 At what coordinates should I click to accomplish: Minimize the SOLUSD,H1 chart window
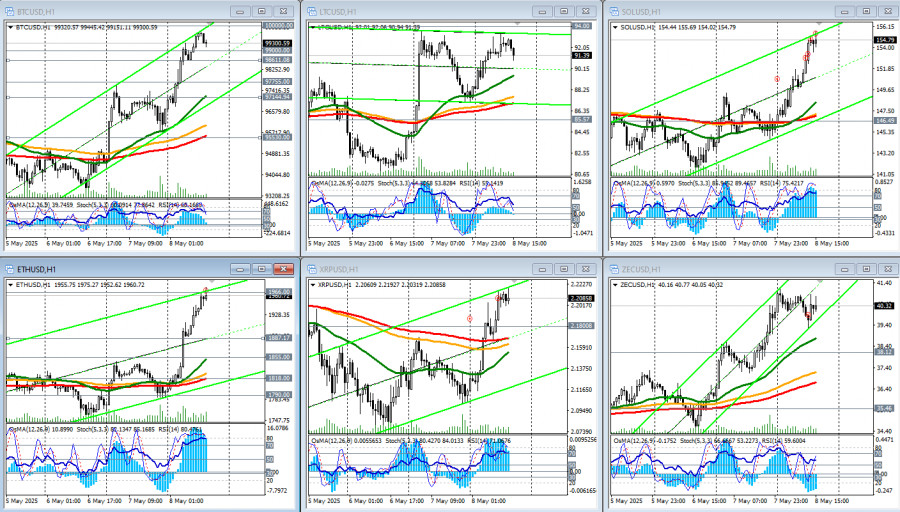coord(844,11)
